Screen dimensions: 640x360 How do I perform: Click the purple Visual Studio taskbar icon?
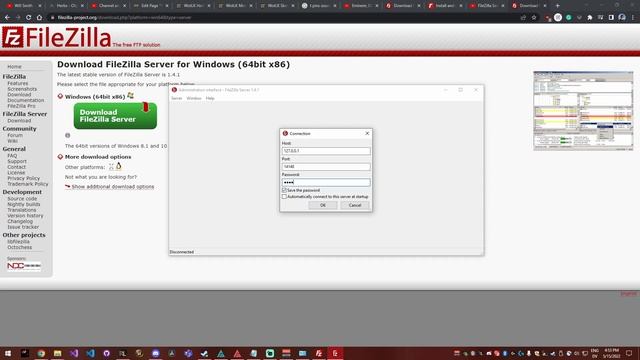point(74,353)
